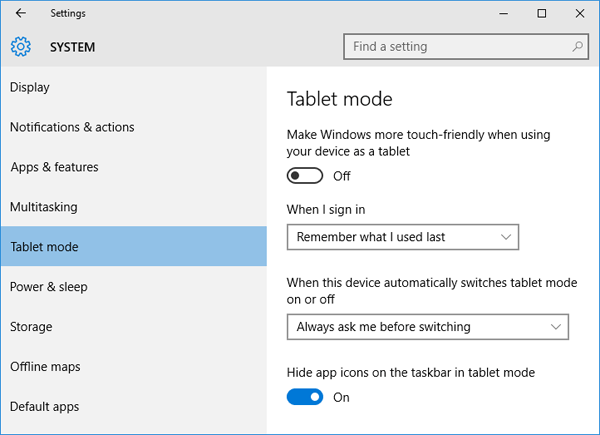Image resolution: width=600 pixels, height=435 pixels.
Task: Open Apps & features settings
Action: click(134, 167)
